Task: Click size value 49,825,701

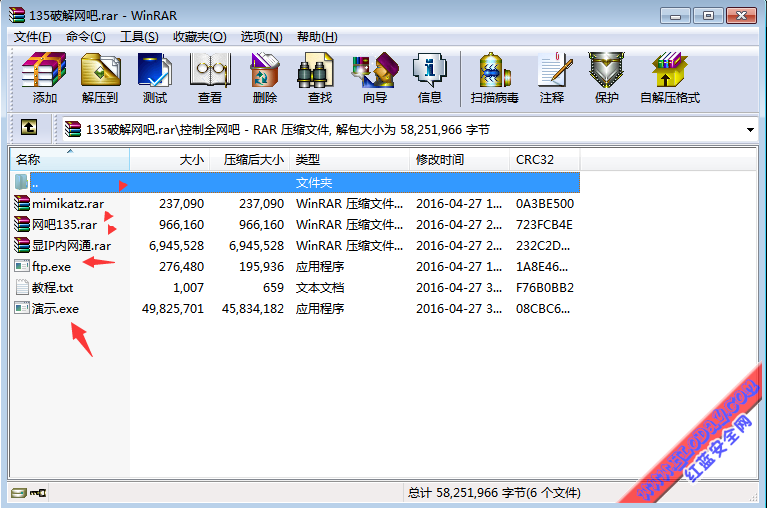Action: pyautogui.click(x=173, y=309)
